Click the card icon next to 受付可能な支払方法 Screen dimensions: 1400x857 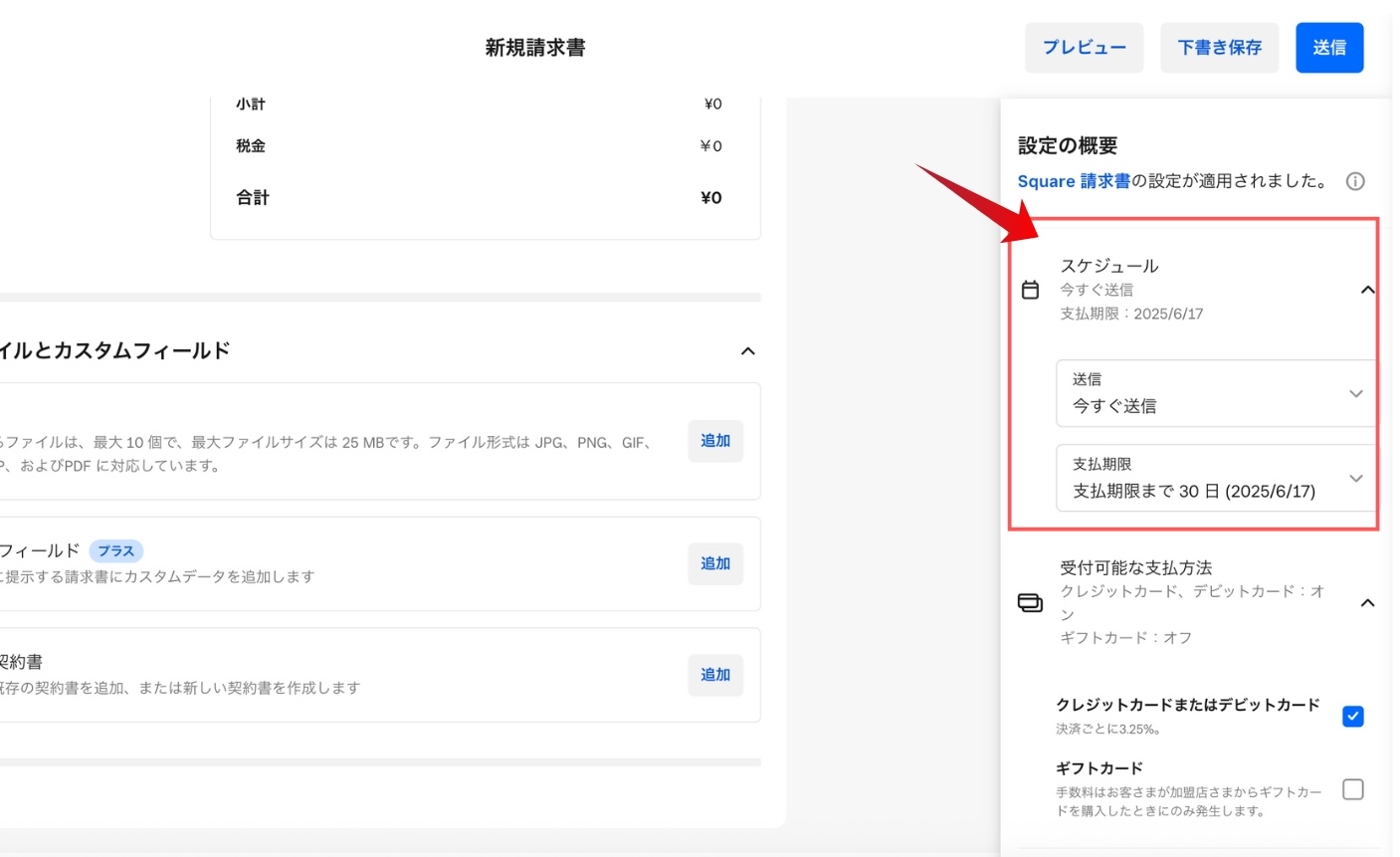pyautogui.click(x=1030, y=602)
